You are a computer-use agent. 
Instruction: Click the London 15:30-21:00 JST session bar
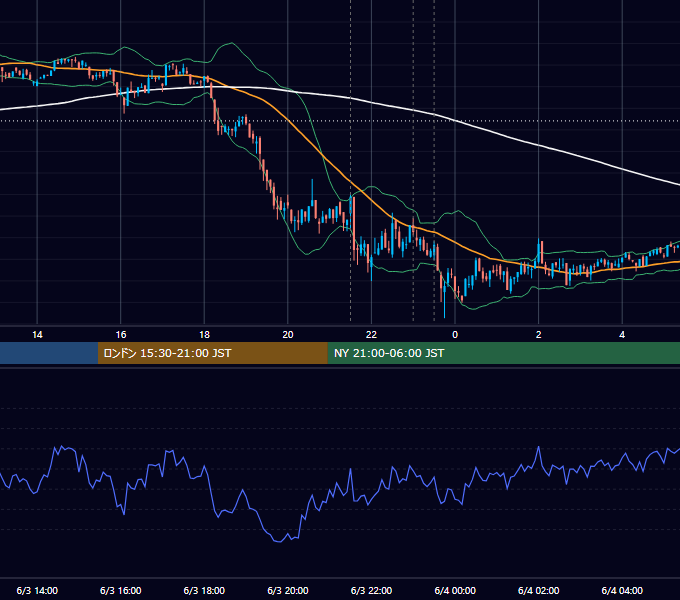212,353
